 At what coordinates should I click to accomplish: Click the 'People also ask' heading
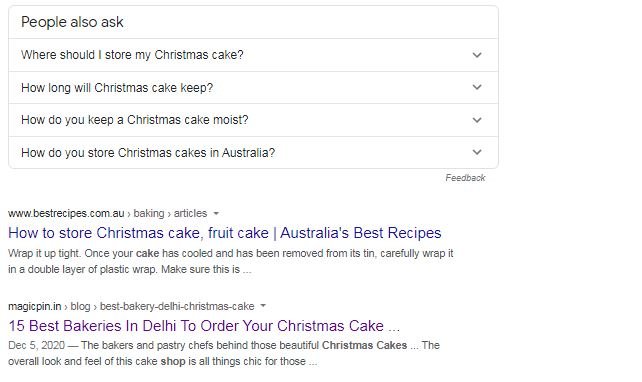[72, 22]
